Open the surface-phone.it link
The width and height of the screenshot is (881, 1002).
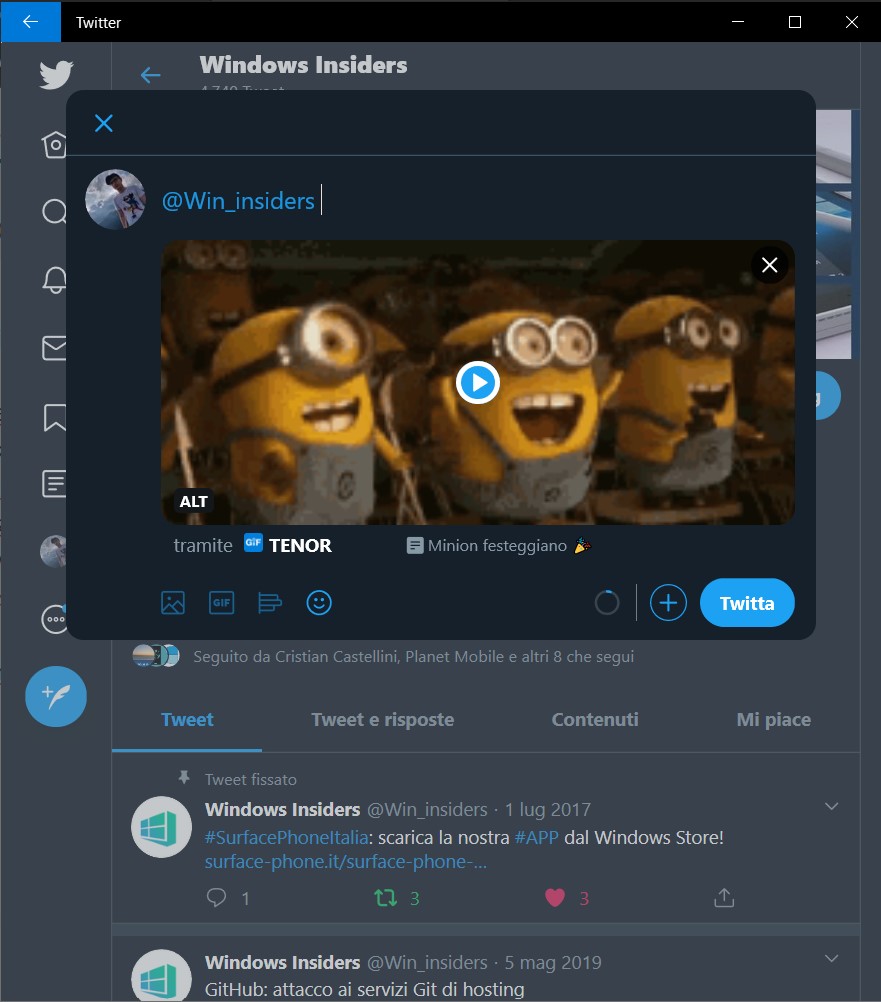pyautogui.click(x=346, y=862)
